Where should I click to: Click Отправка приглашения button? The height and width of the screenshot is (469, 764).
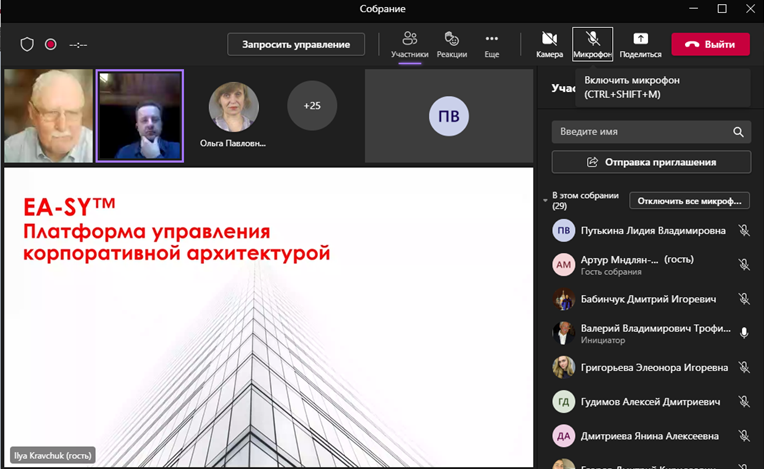click(651, 162)
